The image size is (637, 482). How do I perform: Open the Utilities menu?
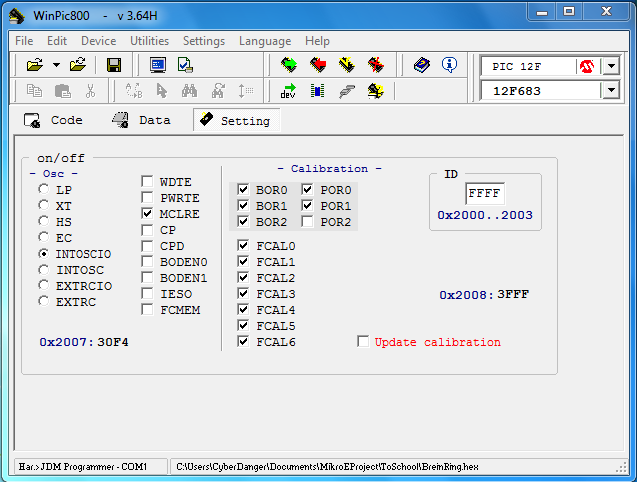(150, 41)
